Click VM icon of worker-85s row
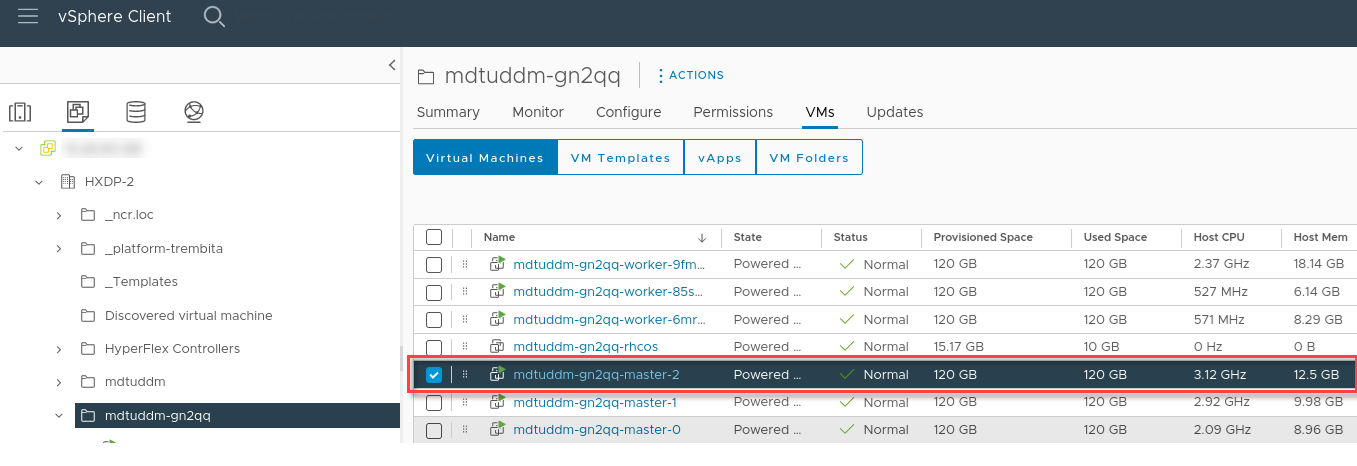1357x466 pixels. (497, 292)
